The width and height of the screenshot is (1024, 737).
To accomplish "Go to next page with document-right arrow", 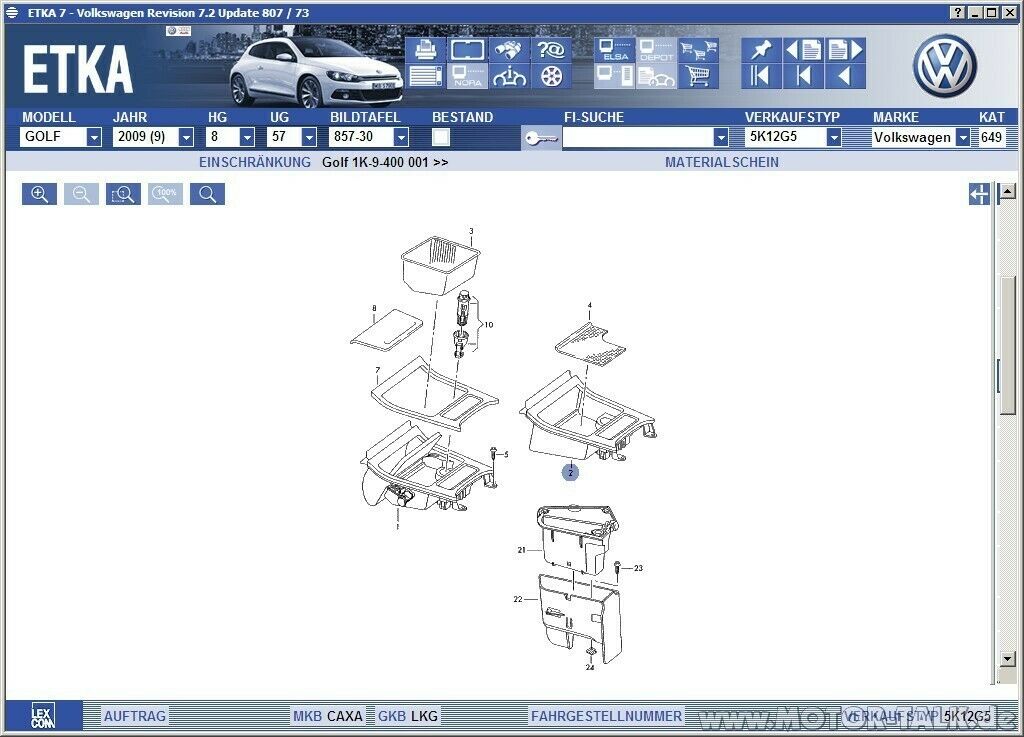I will pos(846,50).
